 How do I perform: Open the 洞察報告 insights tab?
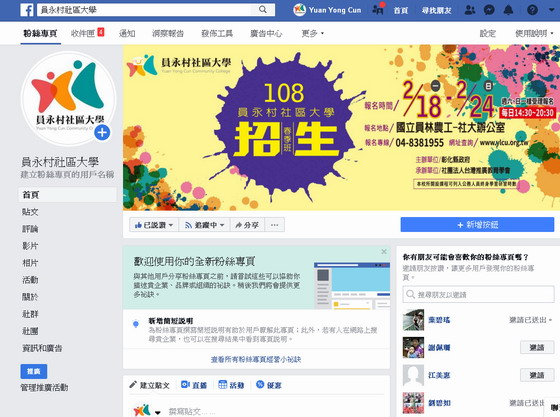168,33
